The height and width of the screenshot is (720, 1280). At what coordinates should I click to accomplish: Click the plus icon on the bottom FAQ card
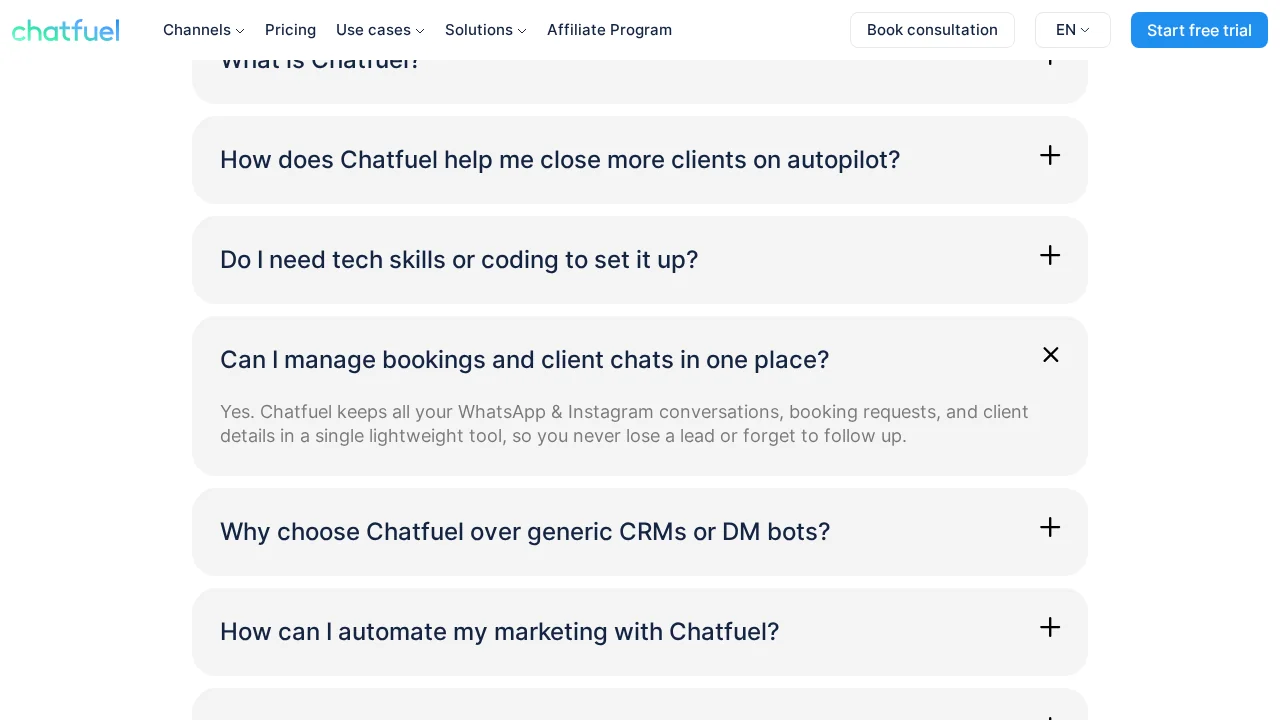1050,716
